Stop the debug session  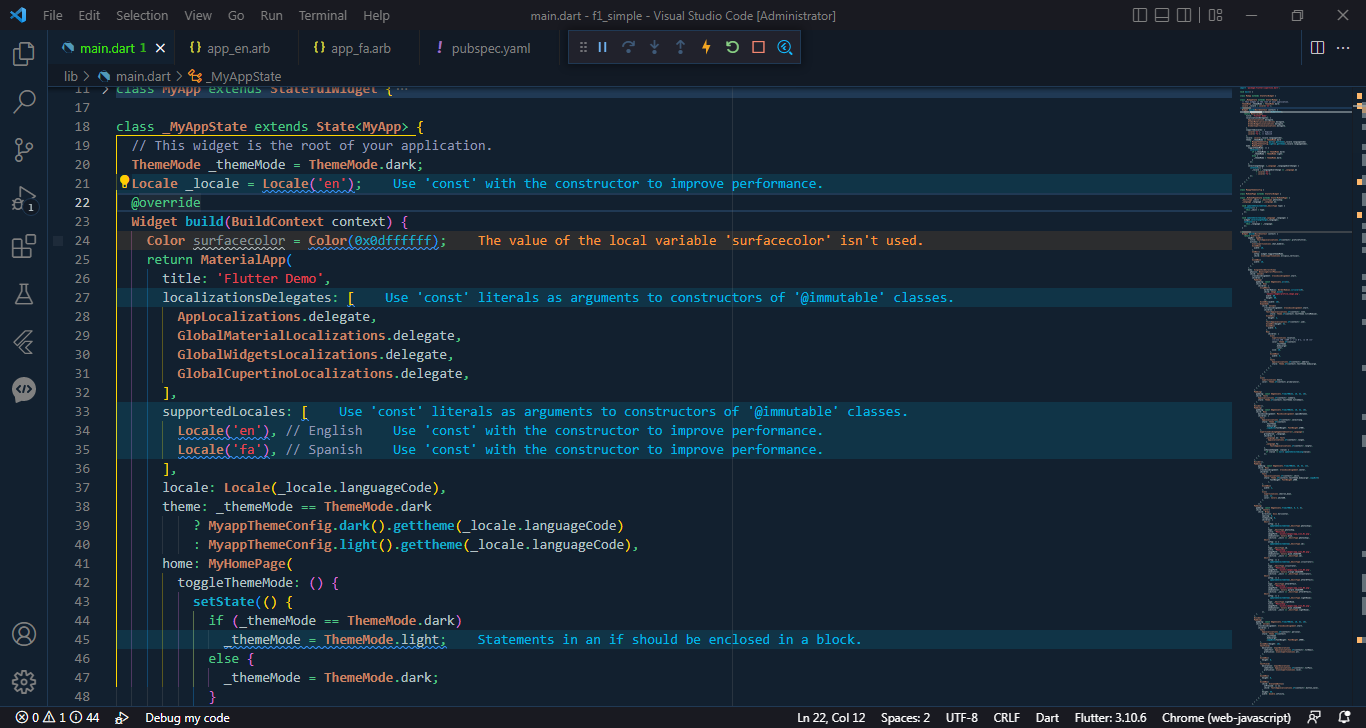pyautogui.click(x=758, y=47)
